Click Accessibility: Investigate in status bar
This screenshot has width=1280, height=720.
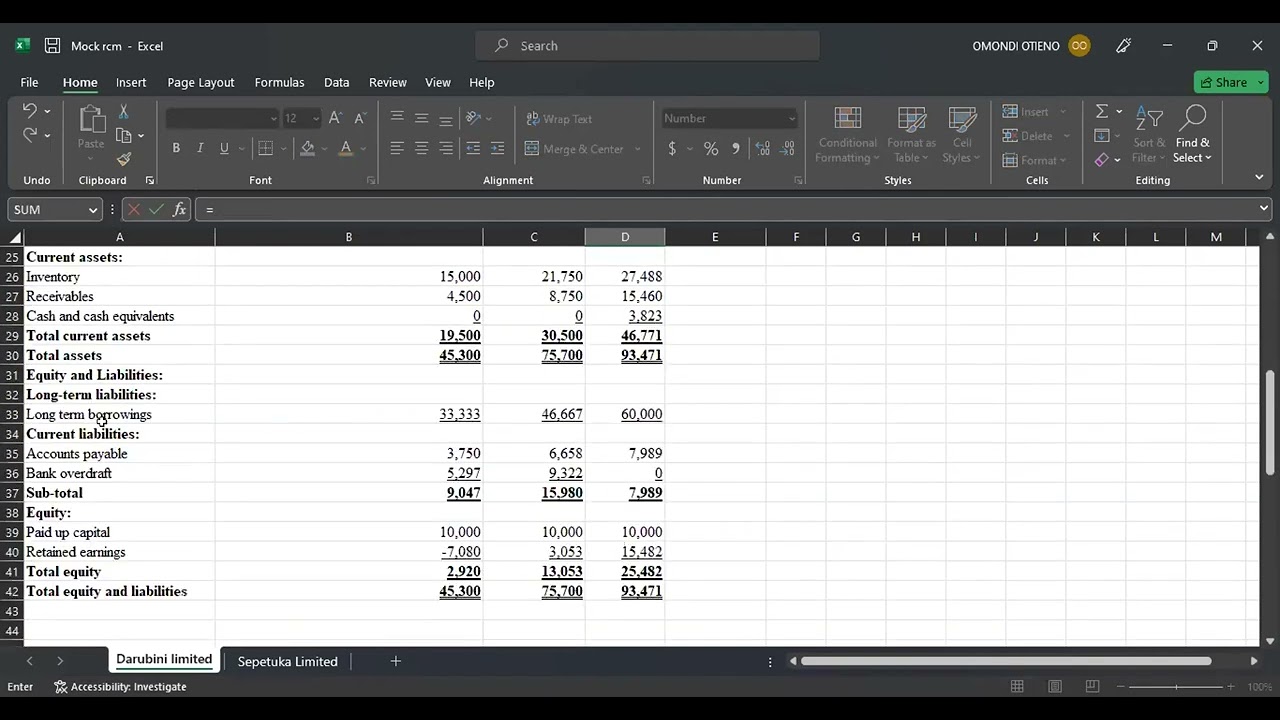pos(120,686)
